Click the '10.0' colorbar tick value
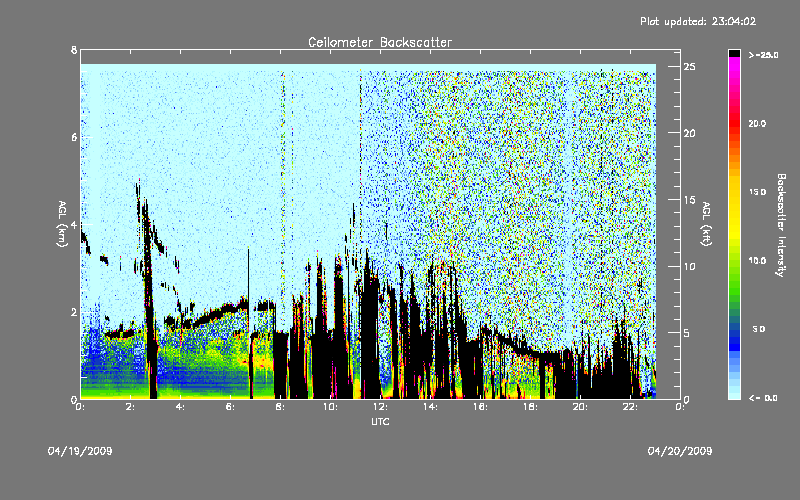The width and height of the screenshot is (800, 500). (x=757, y=261)
